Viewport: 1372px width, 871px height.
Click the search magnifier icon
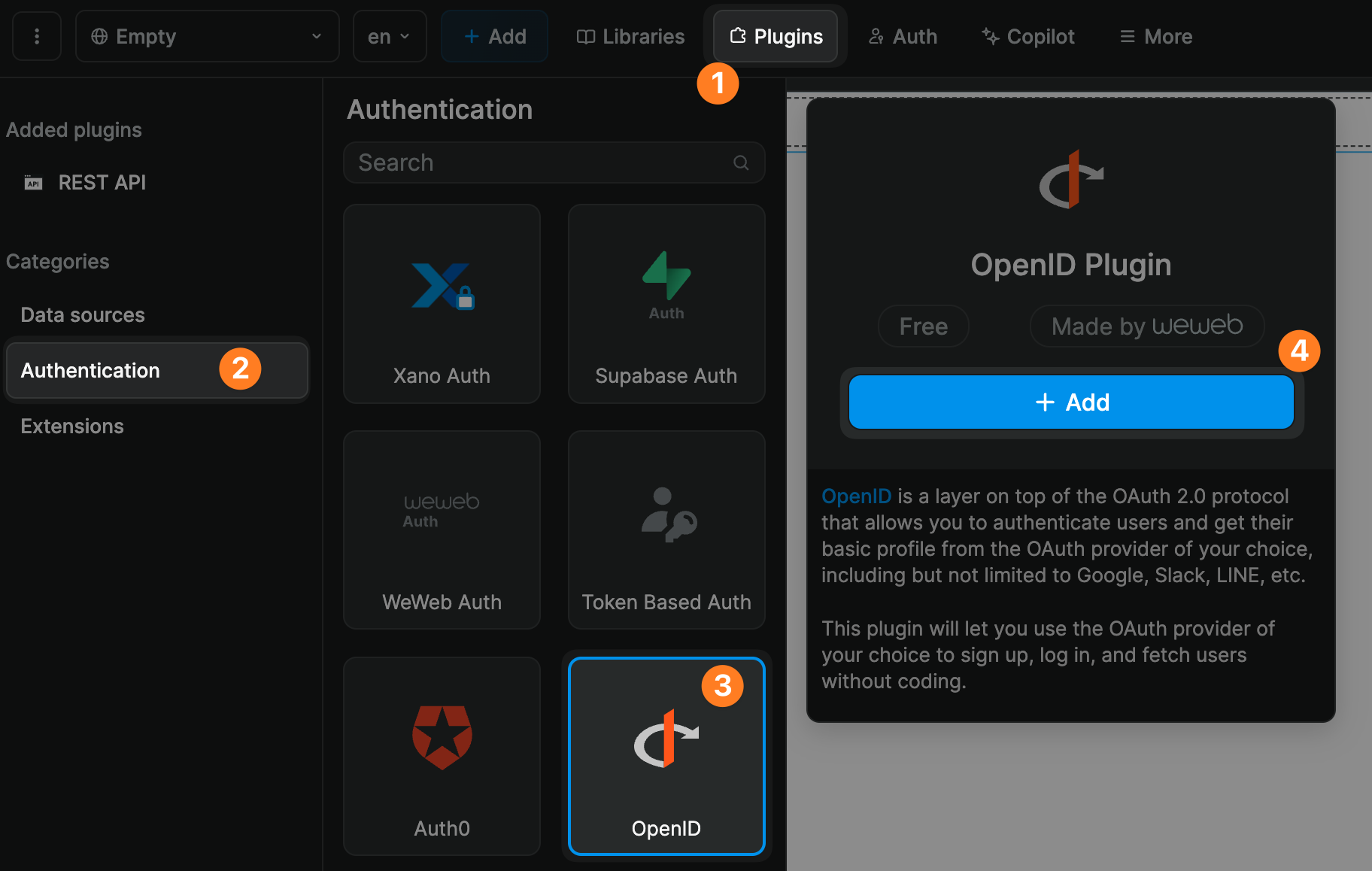740,162
